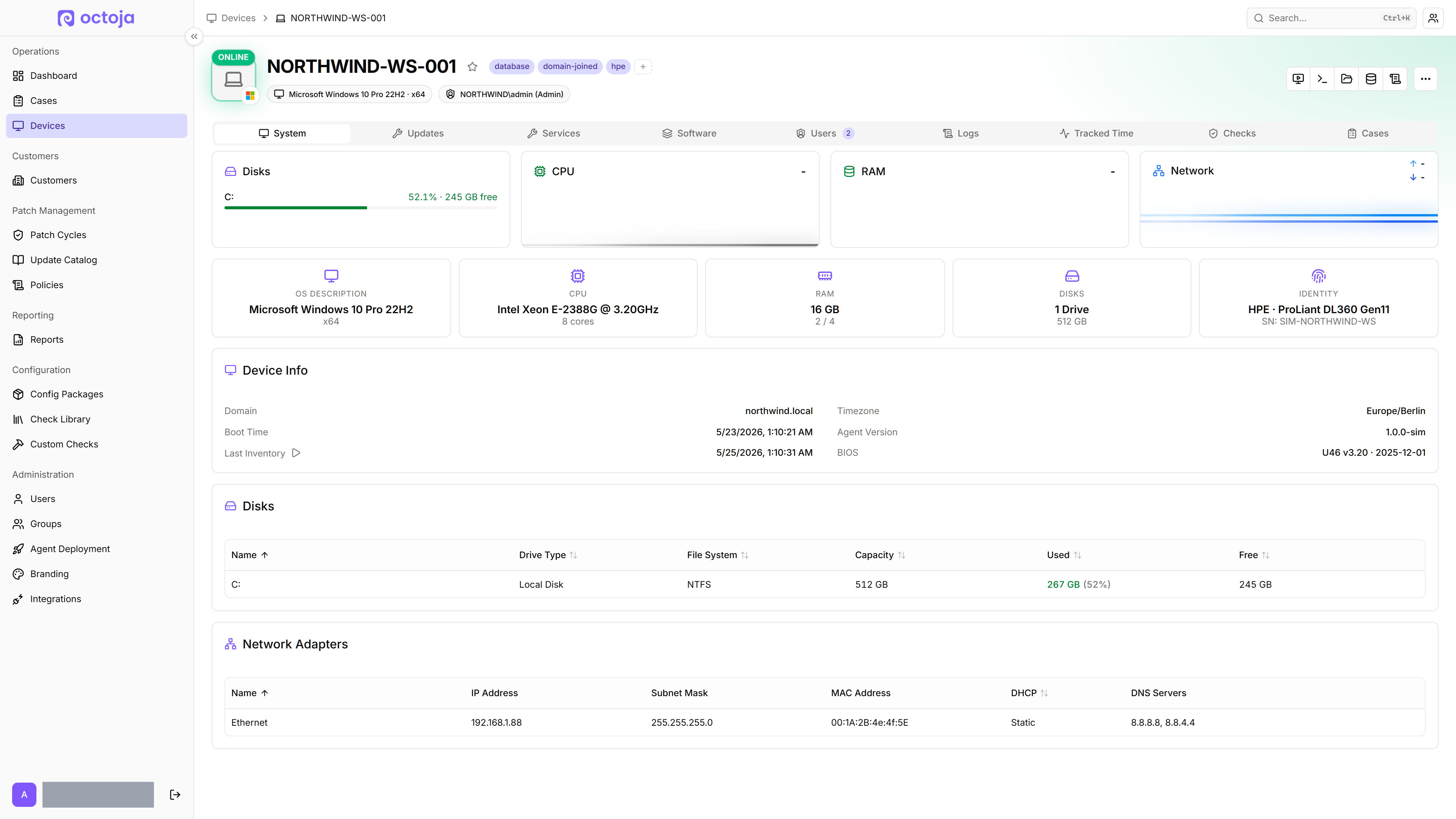Switch to the Checks tab
The height and width of the screenshot is (819, 1456).
pyautogui.click(x=1232, y=133)
